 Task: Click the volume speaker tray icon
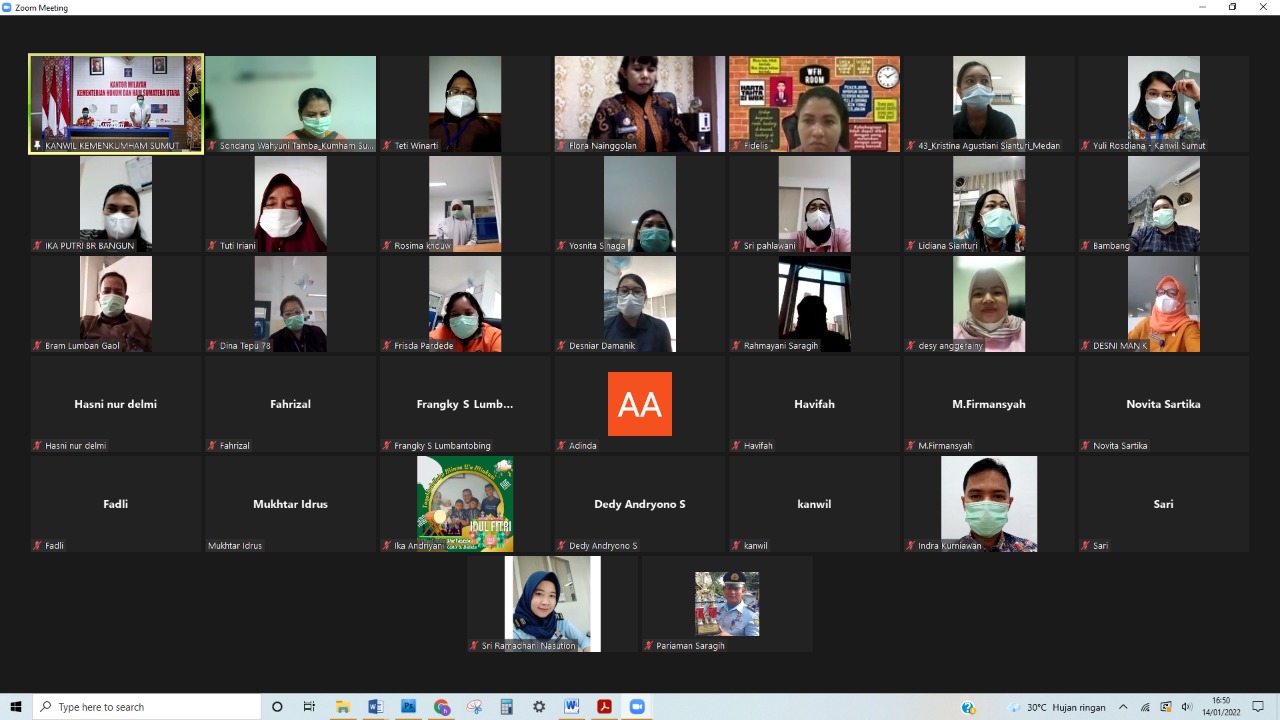pos(1187,707)
